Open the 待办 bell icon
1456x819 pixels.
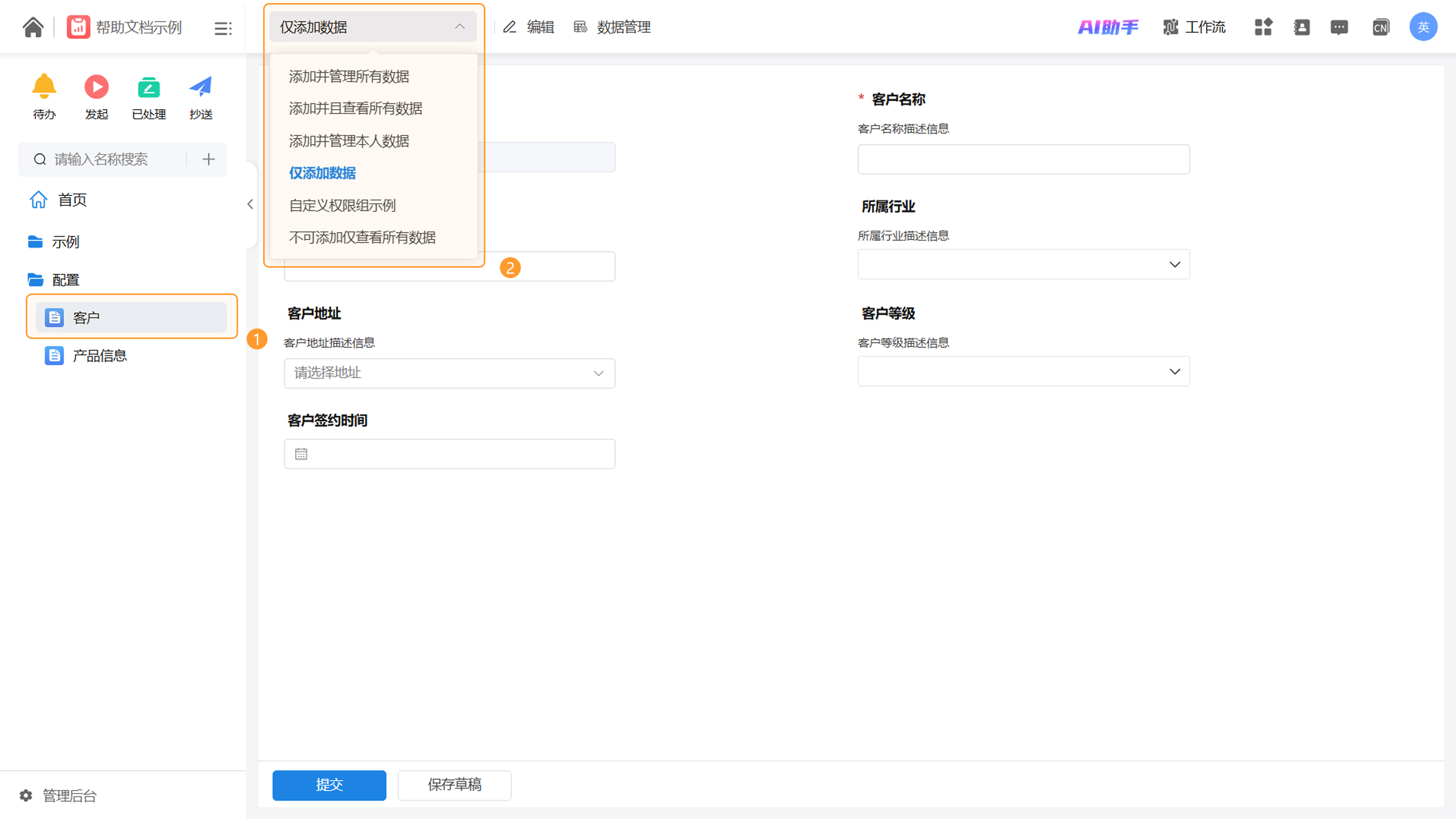coord(44,87)
